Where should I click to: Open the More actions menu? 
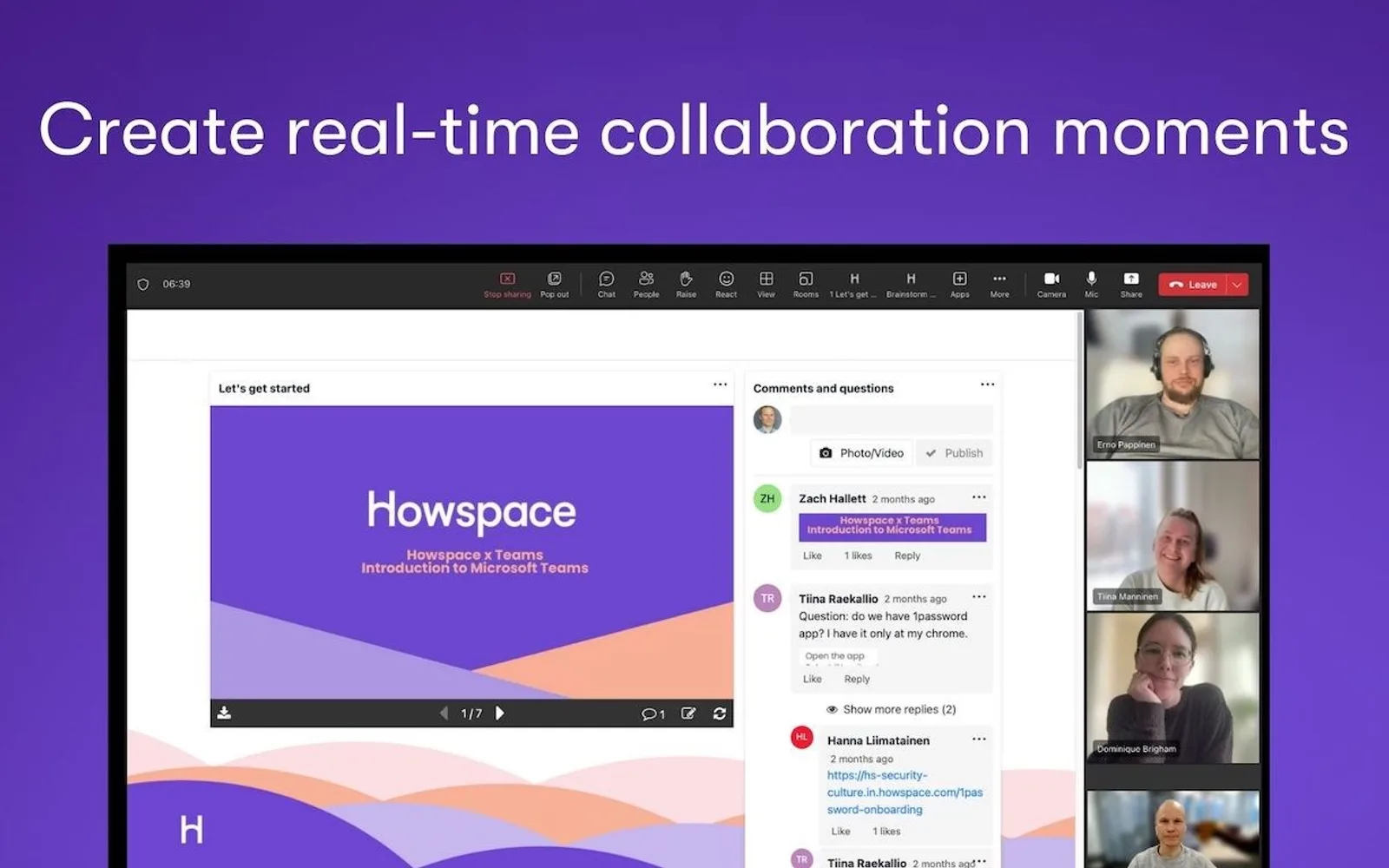click(999, 285)
